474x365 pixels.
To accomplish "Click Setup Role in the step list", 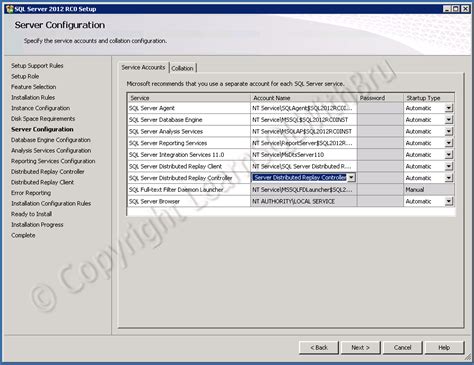I will click(x=25, y=76).
